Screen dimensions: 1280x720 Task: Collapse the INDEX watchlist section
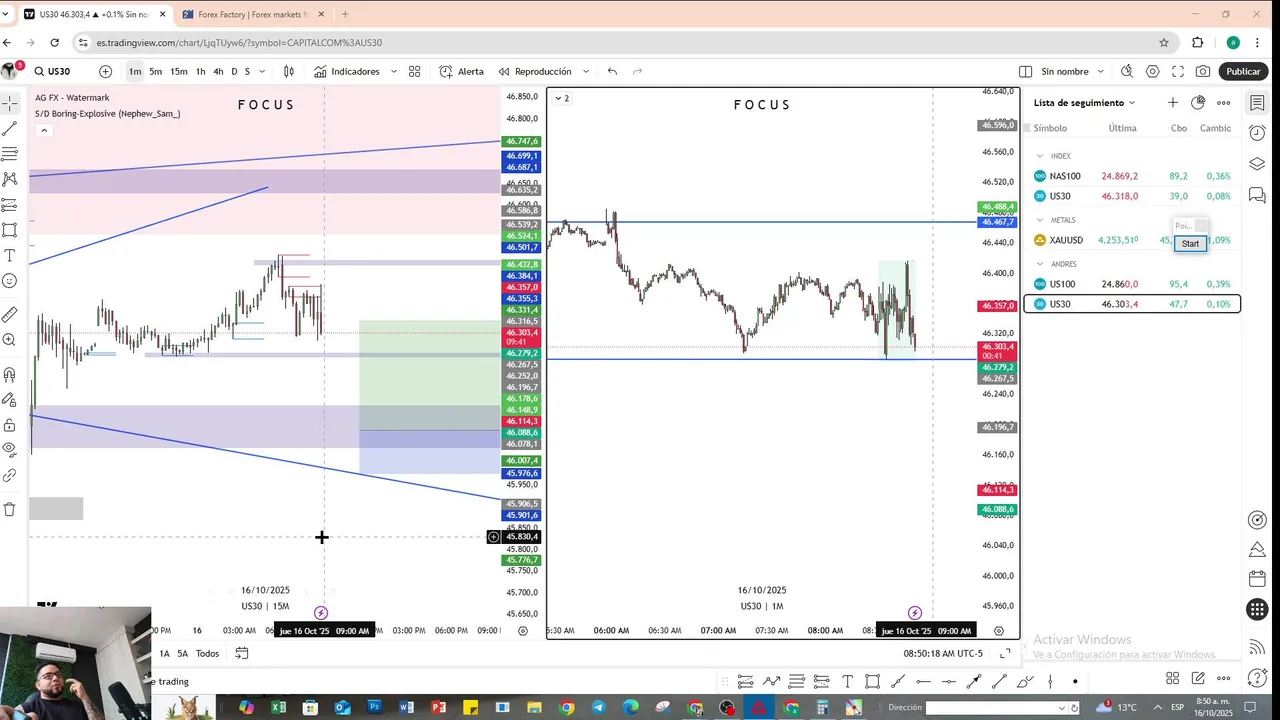1040,156
